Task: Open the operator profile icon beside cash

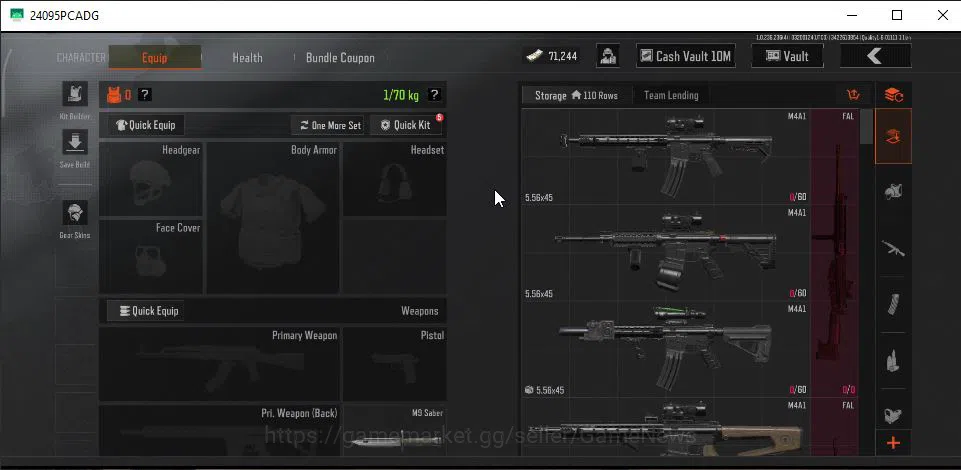Action: (x=608, y=56)
